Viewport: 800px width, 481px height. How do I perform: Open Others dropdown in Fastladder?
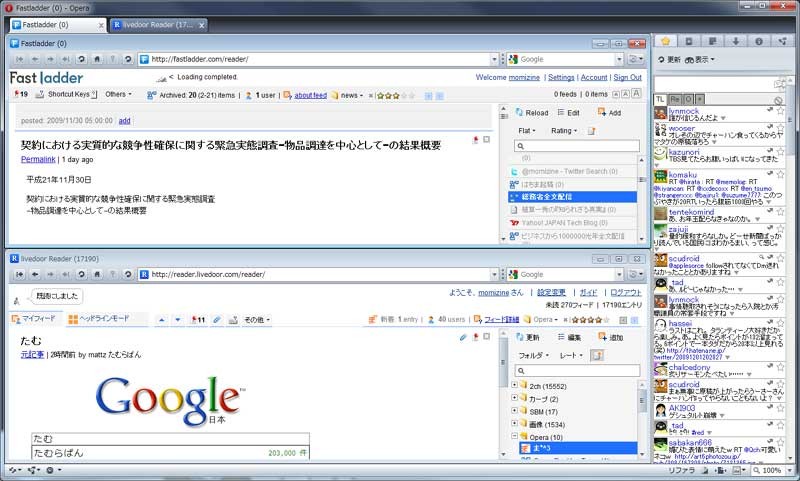click(x=118, y=94)
